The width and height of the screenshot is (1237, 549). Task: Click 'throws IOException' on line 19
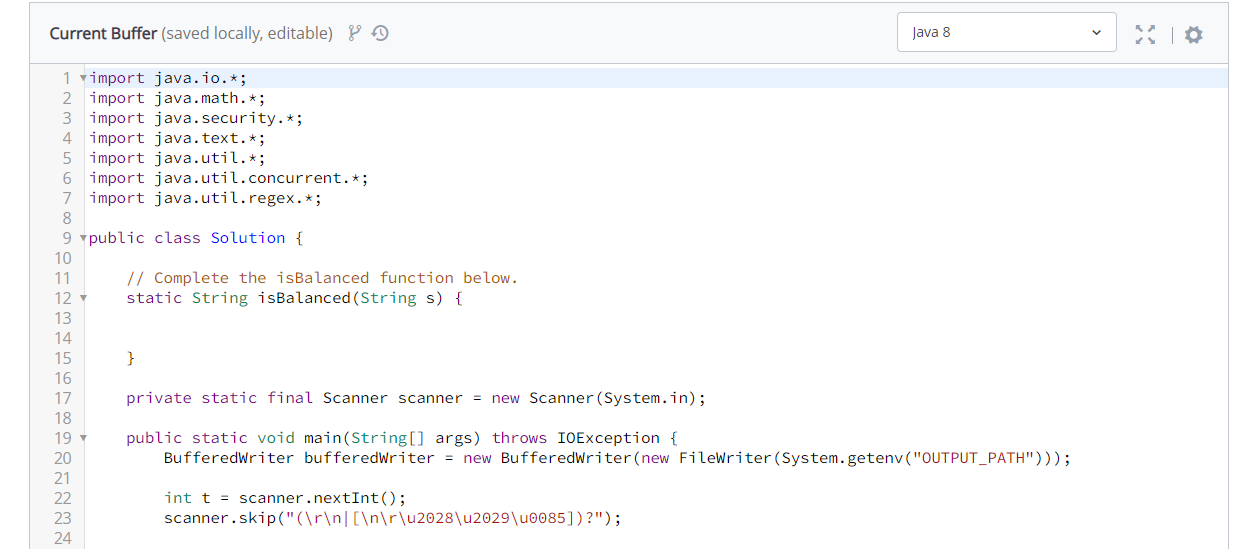click(x=576, y=438)
